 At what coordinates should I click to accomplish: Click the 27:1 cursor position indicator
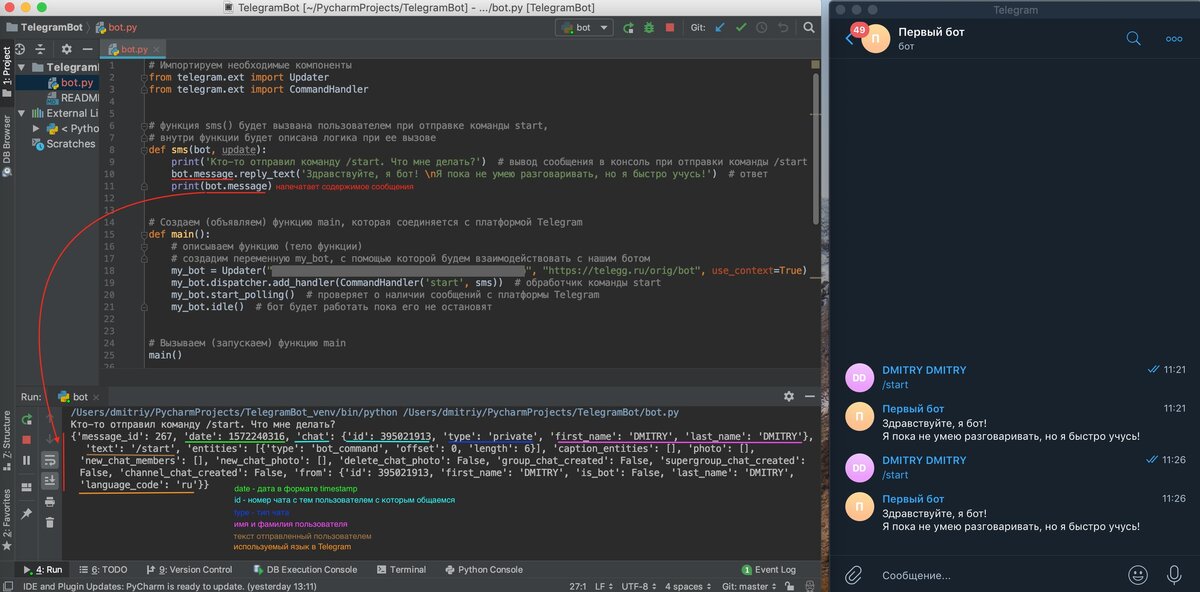[x=577, y=585]
